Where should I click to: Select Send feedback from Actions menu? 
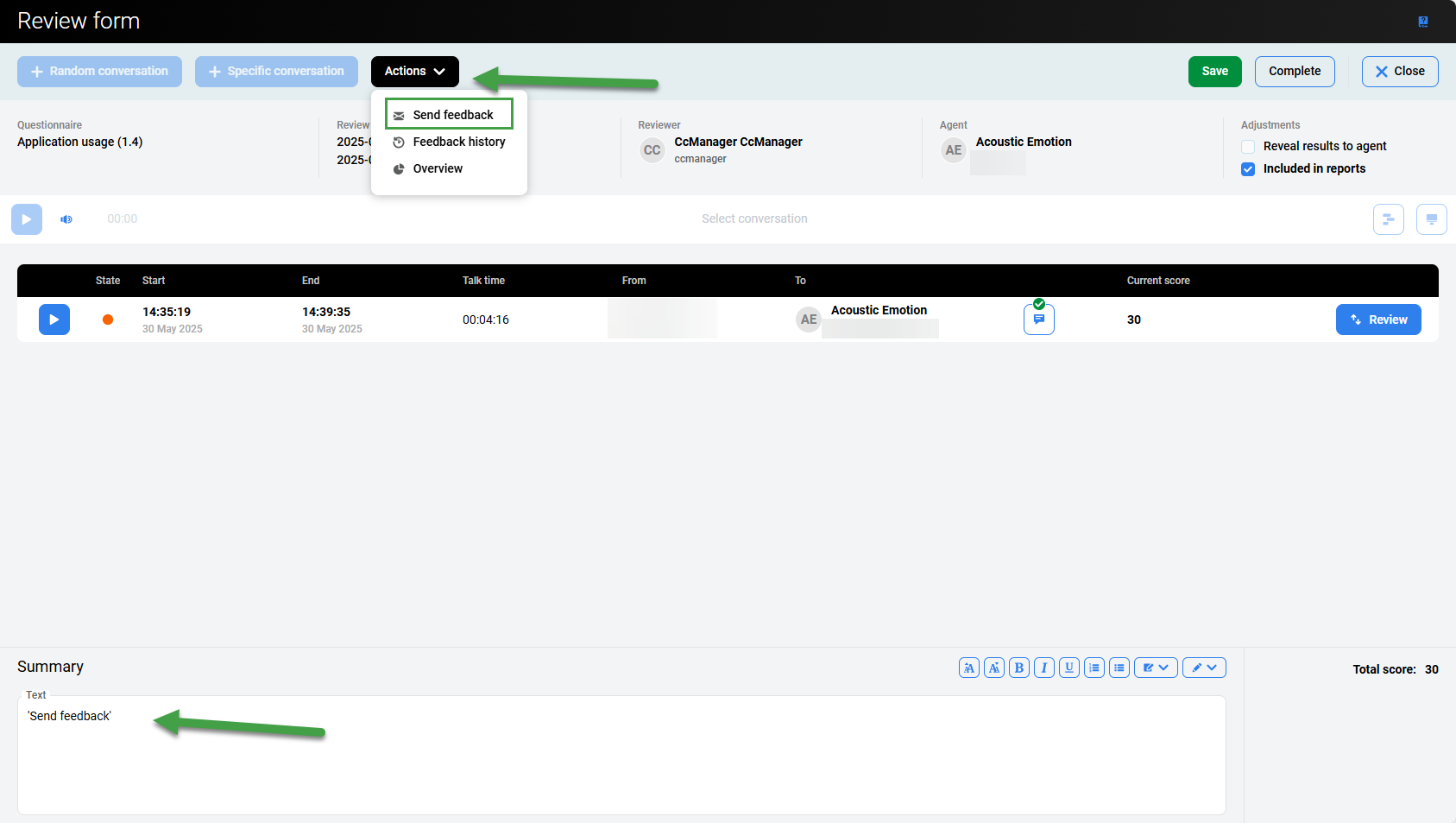(x=452, y=115)
